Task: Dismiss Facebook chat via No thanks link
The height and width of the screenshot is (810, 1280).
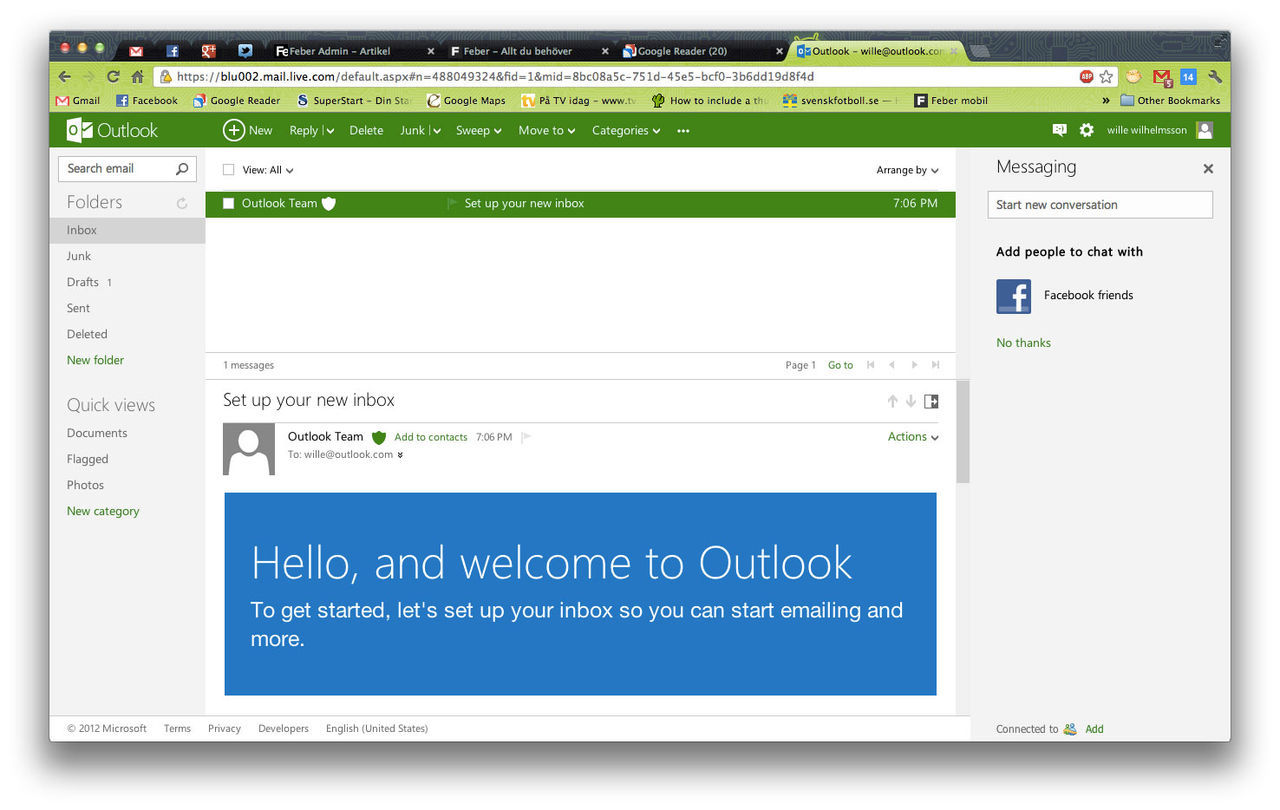Action: pyautogui.click(x=1023, y=342)
